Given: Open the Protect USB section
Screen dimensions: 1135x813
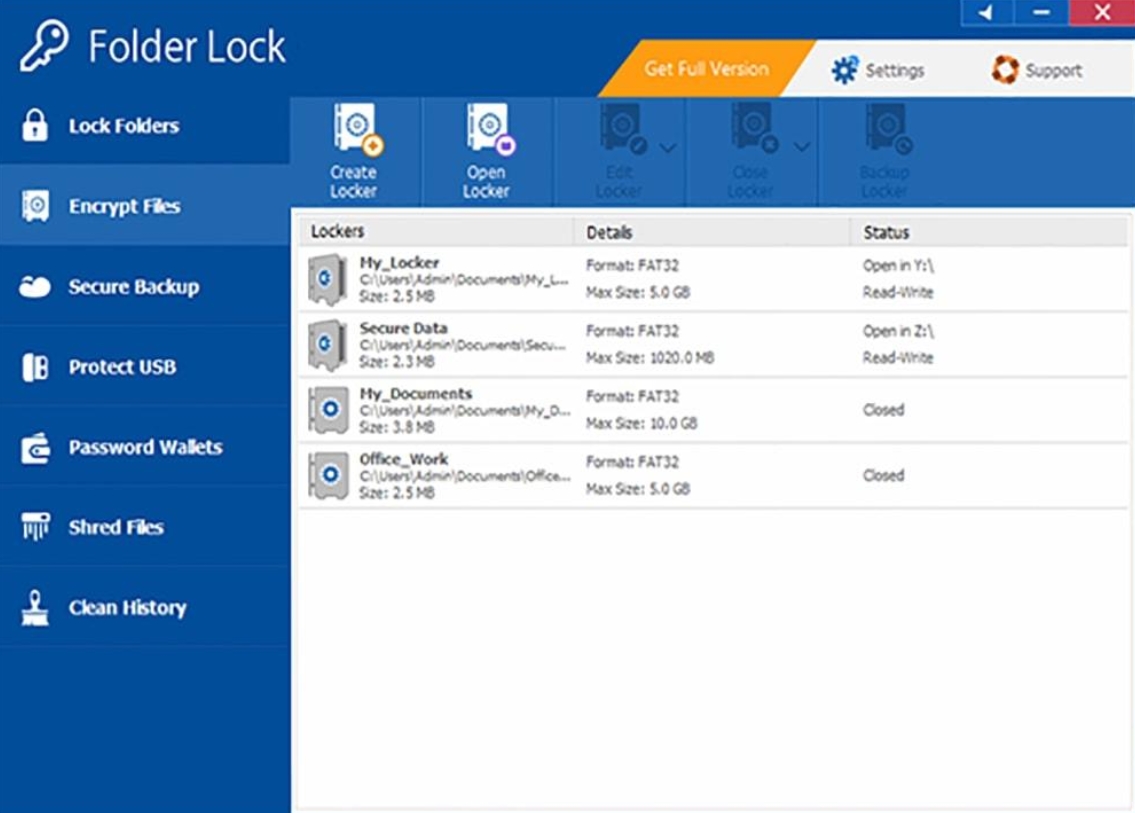Looking at the screenshot, I should [145, 367].
